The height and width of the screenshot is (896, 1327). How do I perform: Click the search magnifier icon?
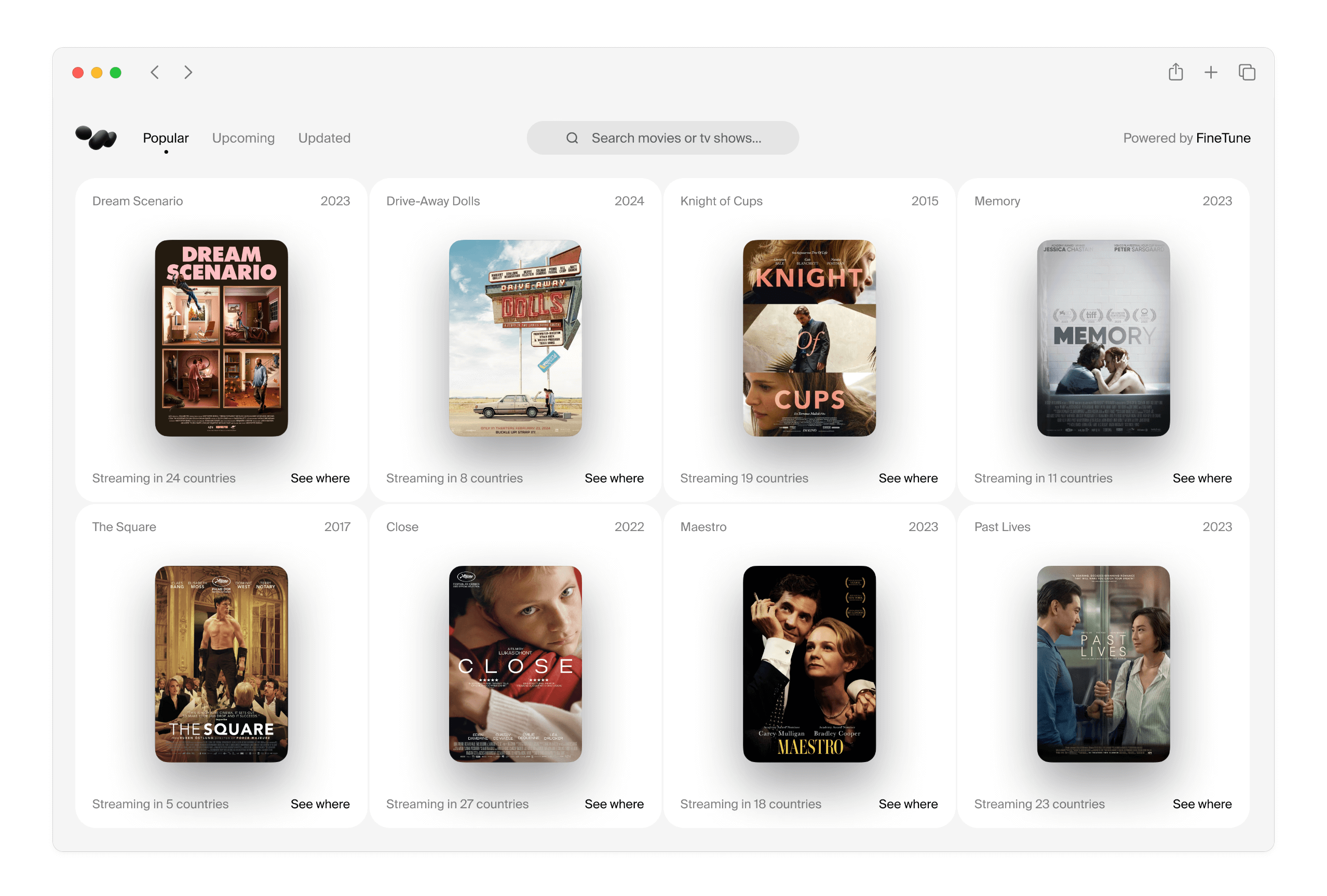click(x=572, y=138)
